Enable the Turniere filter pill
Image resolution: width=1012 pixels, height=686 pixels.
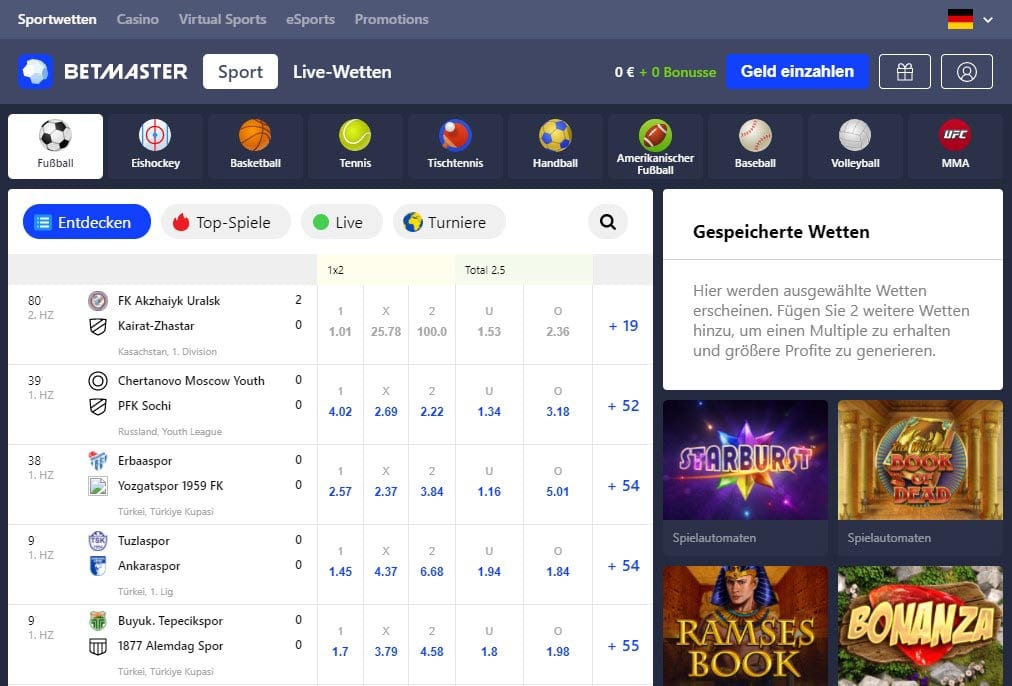448,222
